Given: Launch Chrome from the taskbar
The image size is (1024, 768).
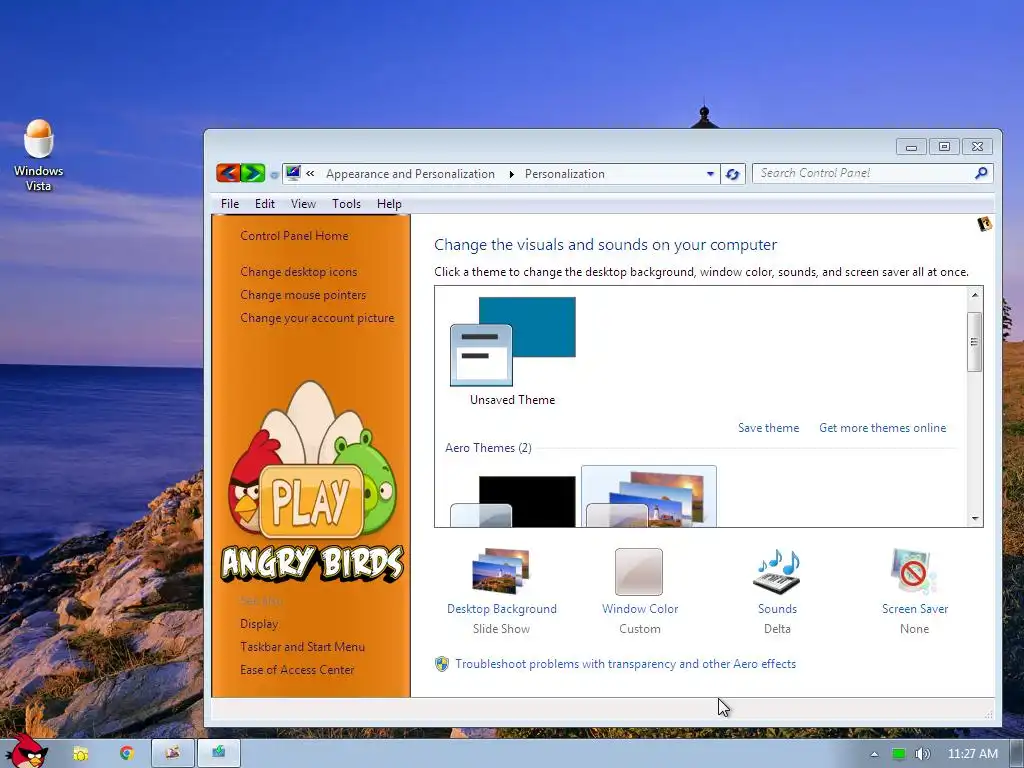Looking at the screenshot, I should (127, 754).
